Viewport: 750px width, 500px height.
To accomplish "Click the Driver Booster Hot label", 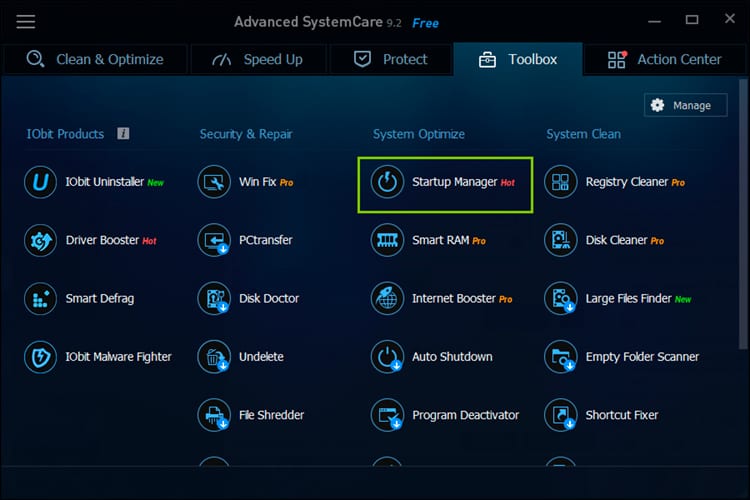I will tap(111, 240).
